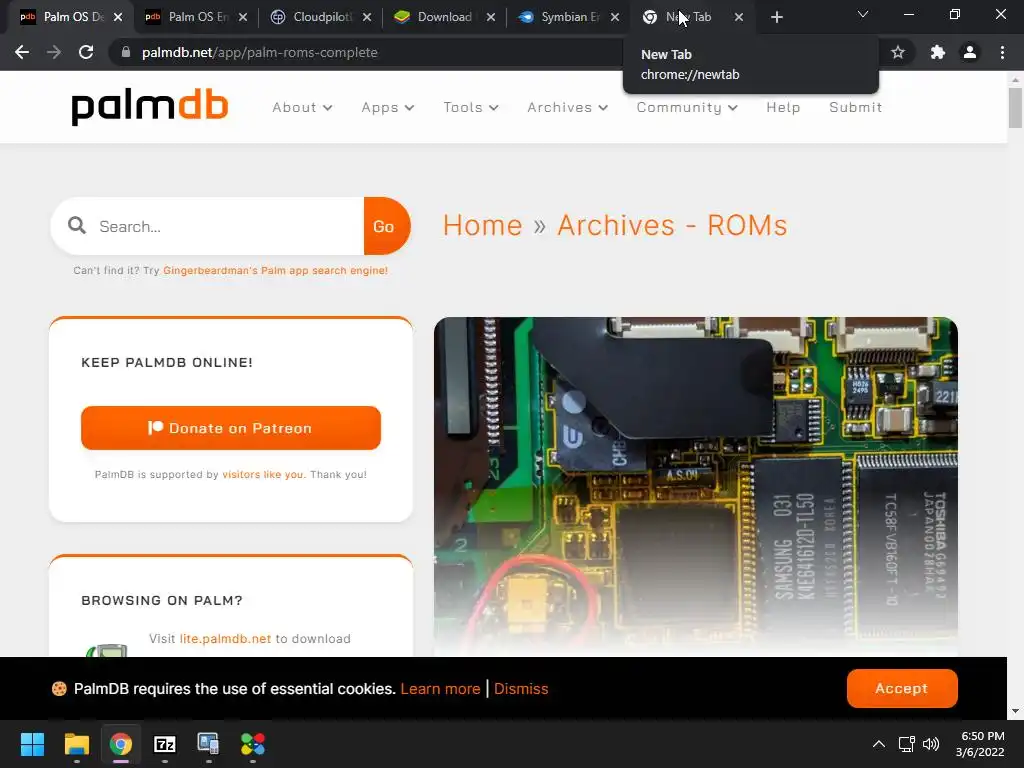Click the Donate on Patreon button
The image size is (1024, 768).
click(x=231, y=428)
